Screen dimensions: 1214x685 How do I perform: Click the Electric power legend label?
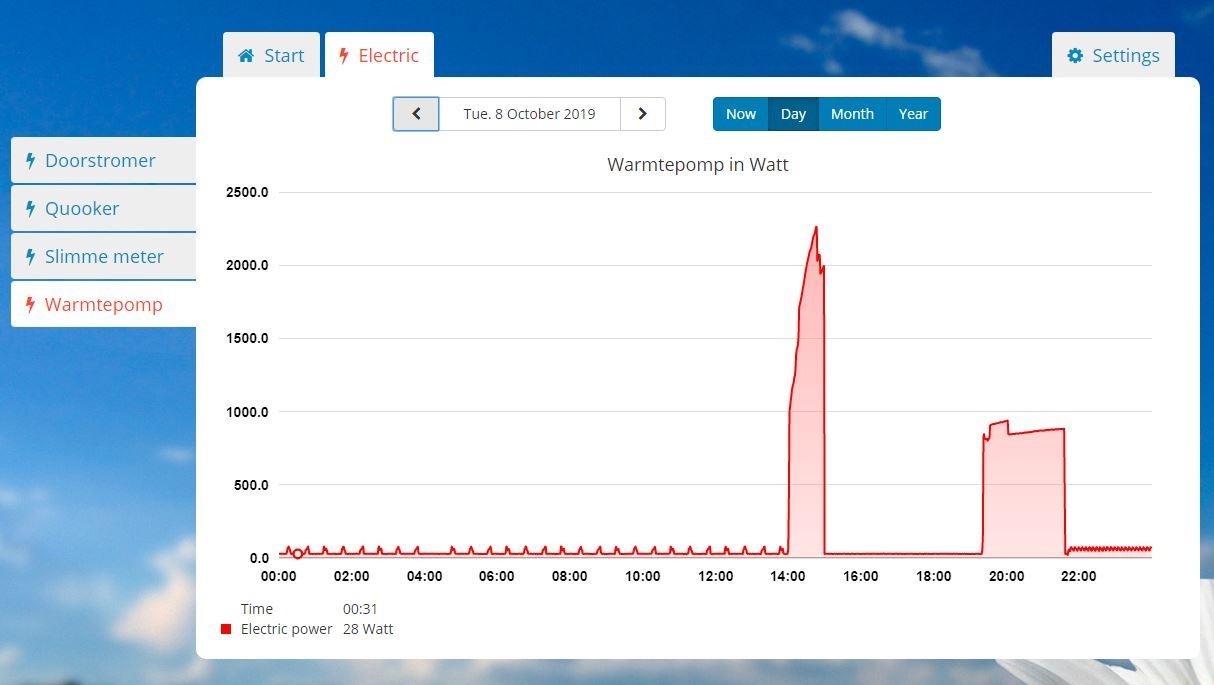(x=286, y=629)
